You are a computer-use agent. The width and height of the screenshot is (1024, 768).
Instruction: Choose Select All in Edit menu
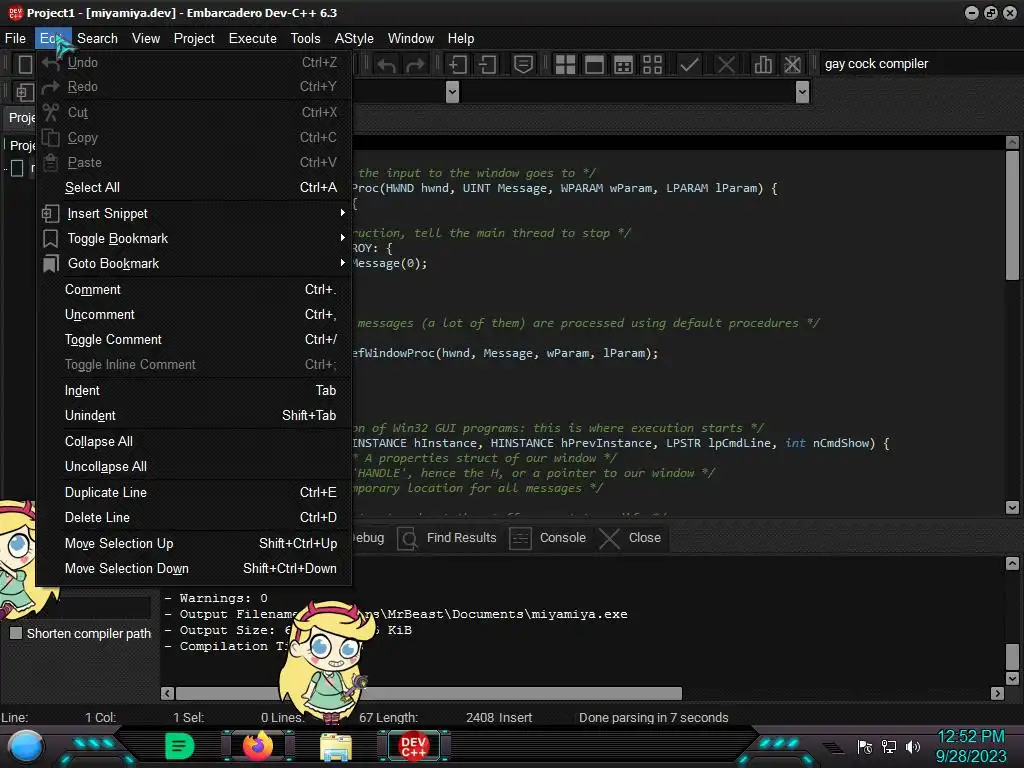click(193, 187)
